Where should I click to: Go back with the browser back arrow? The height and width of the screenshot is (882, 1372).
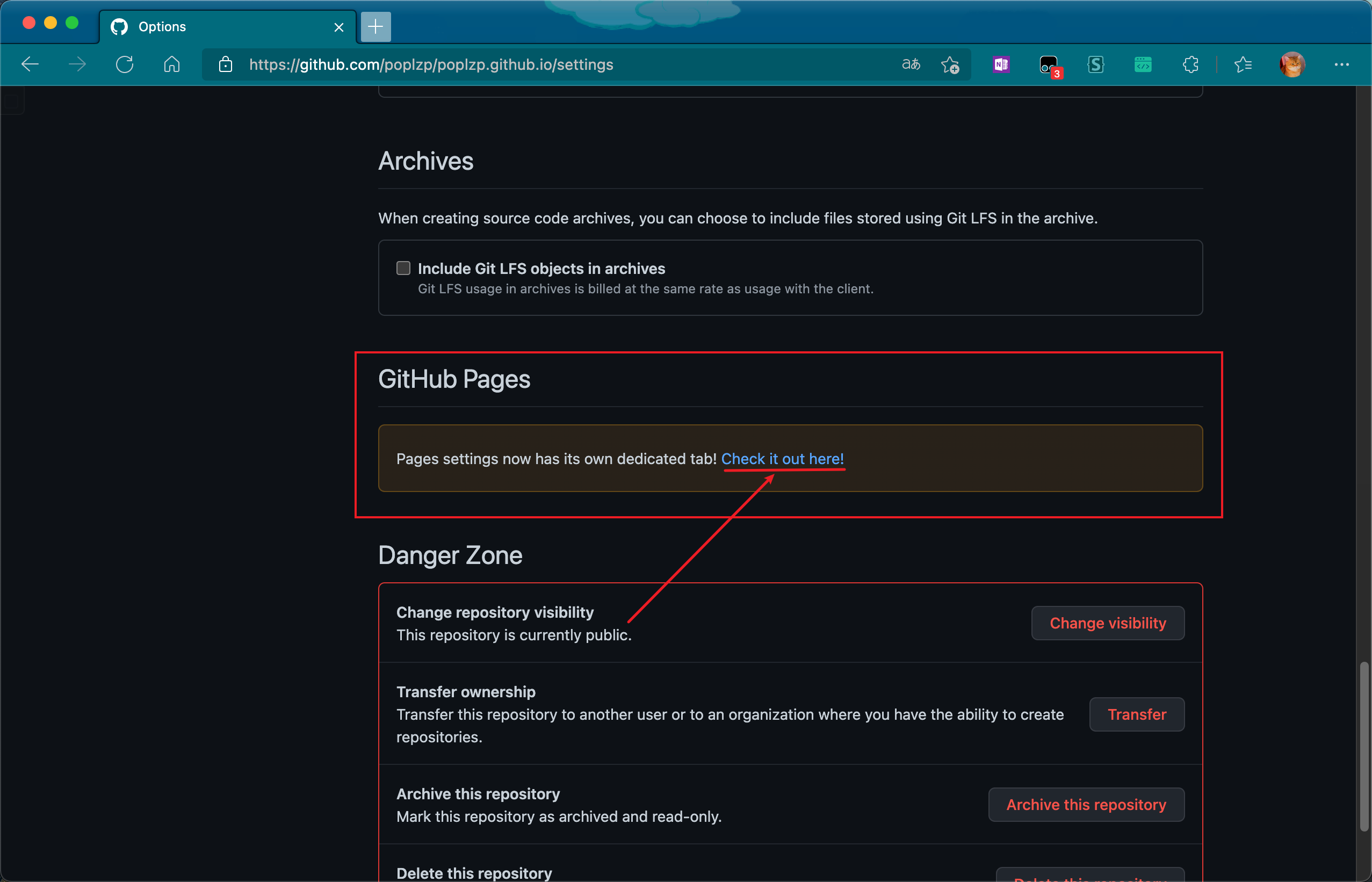(30, 64)
